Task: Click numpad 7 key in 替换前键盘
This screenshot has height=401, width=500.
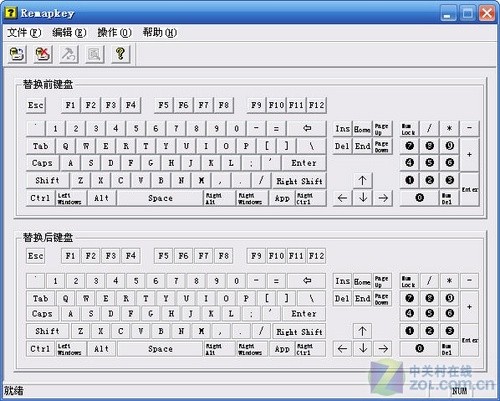Action: point(409,146)
